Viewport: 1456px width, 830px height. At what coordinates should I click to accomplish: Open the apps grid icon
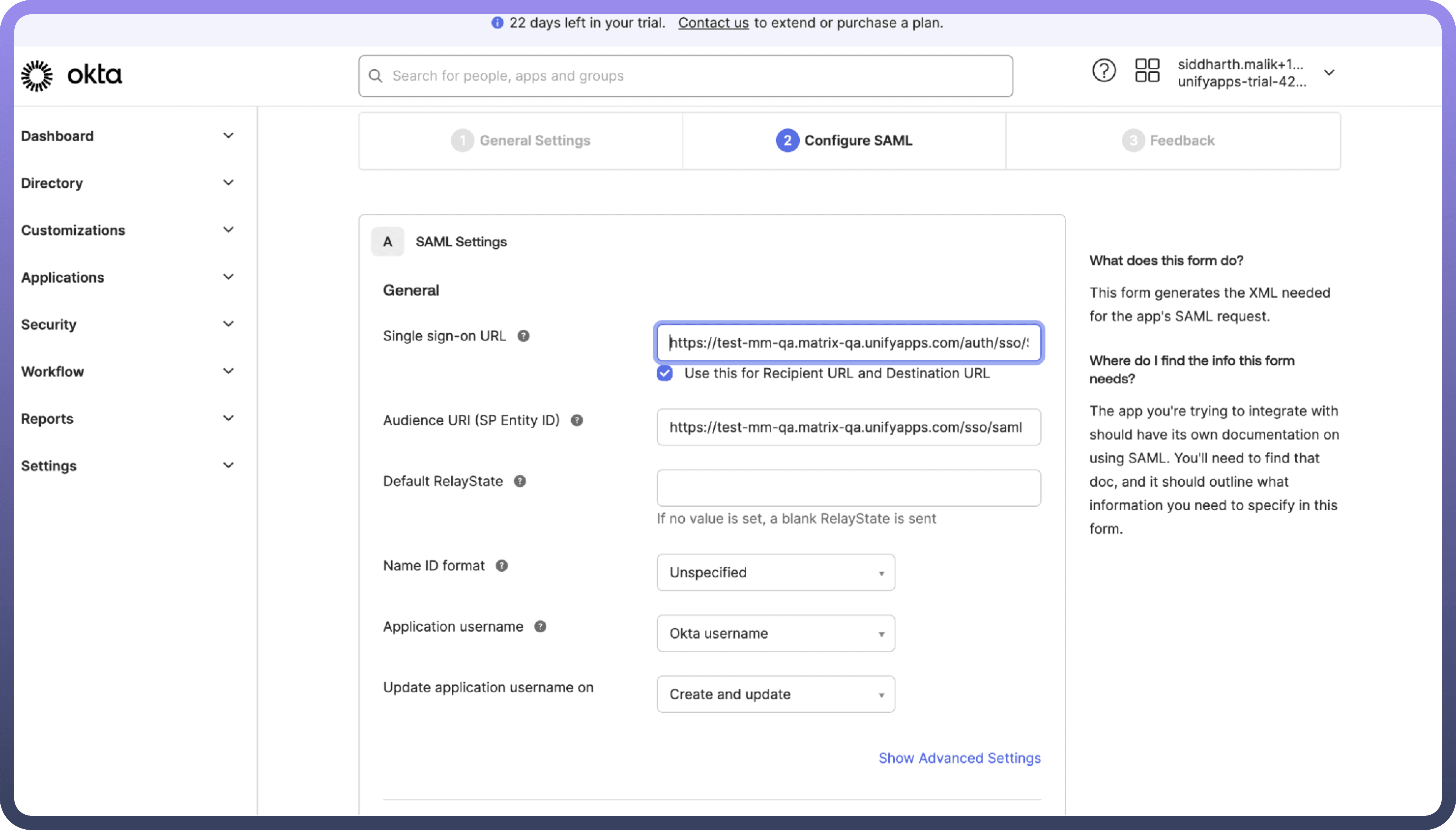click(x=1147, y=71)
